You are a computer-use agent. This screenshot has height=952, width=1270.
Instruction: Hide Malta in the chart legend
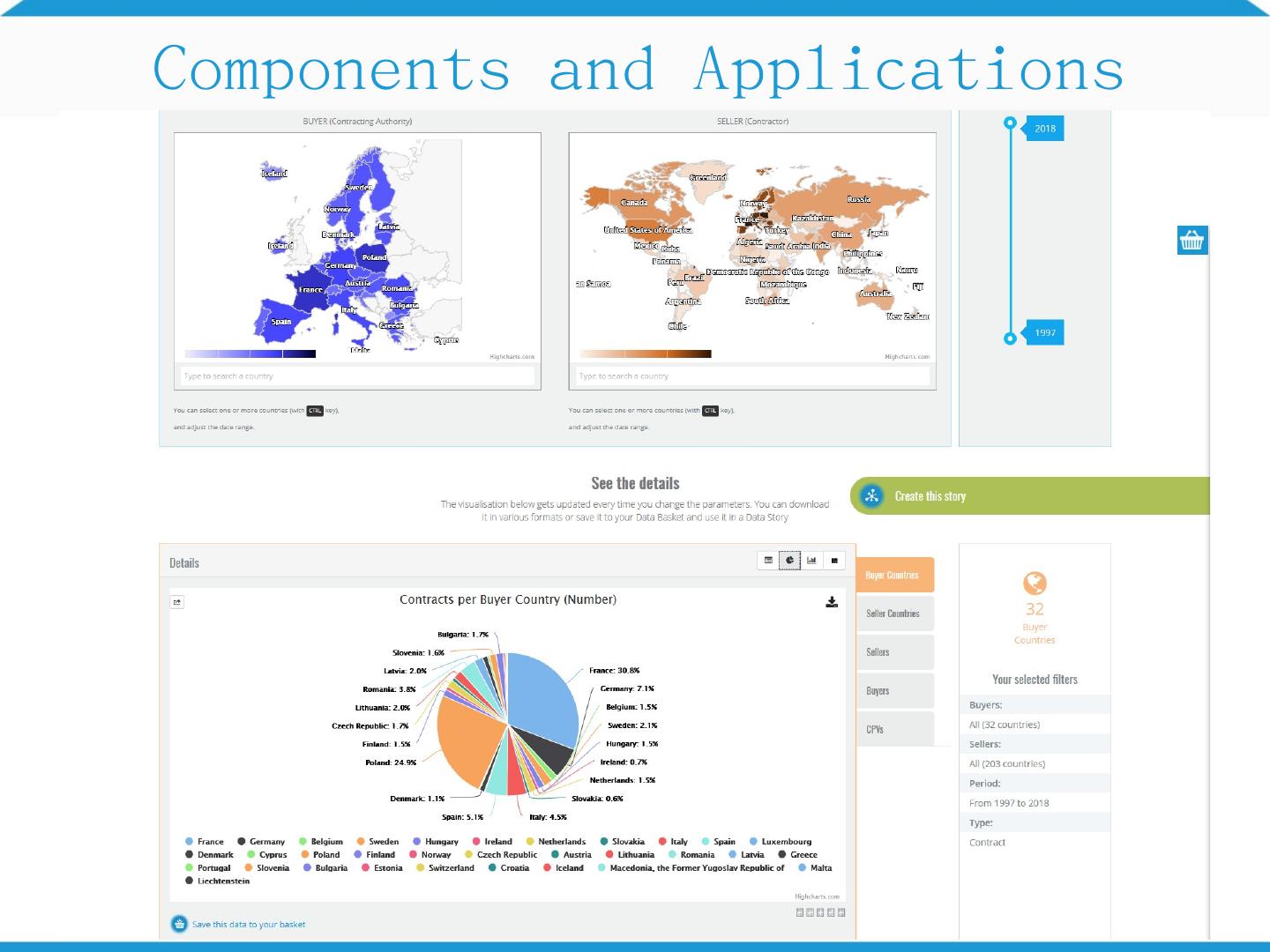(x=815, y=868)
